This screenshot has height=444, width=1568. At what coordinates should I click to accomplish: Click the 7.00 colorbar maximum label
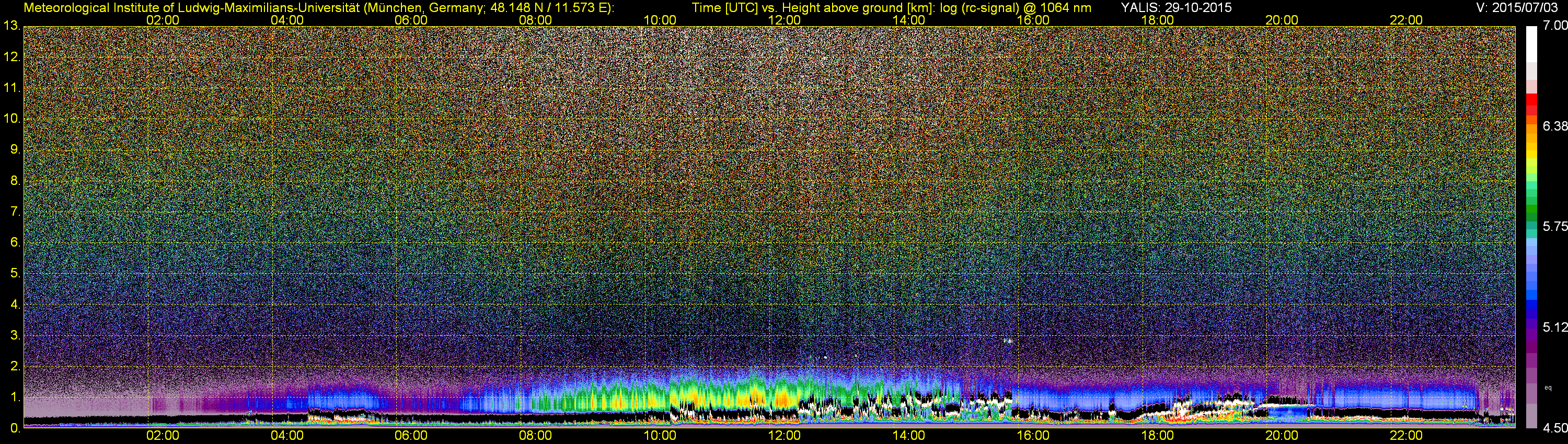pos(1554,26)
